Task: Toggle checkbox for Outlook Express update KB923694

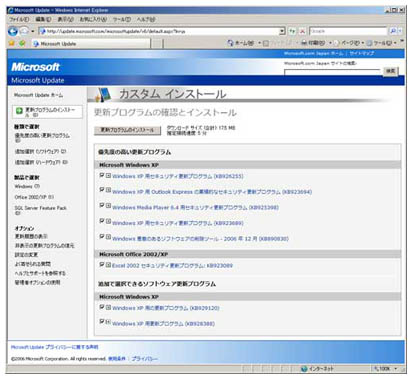Action: tap(102, 189)
